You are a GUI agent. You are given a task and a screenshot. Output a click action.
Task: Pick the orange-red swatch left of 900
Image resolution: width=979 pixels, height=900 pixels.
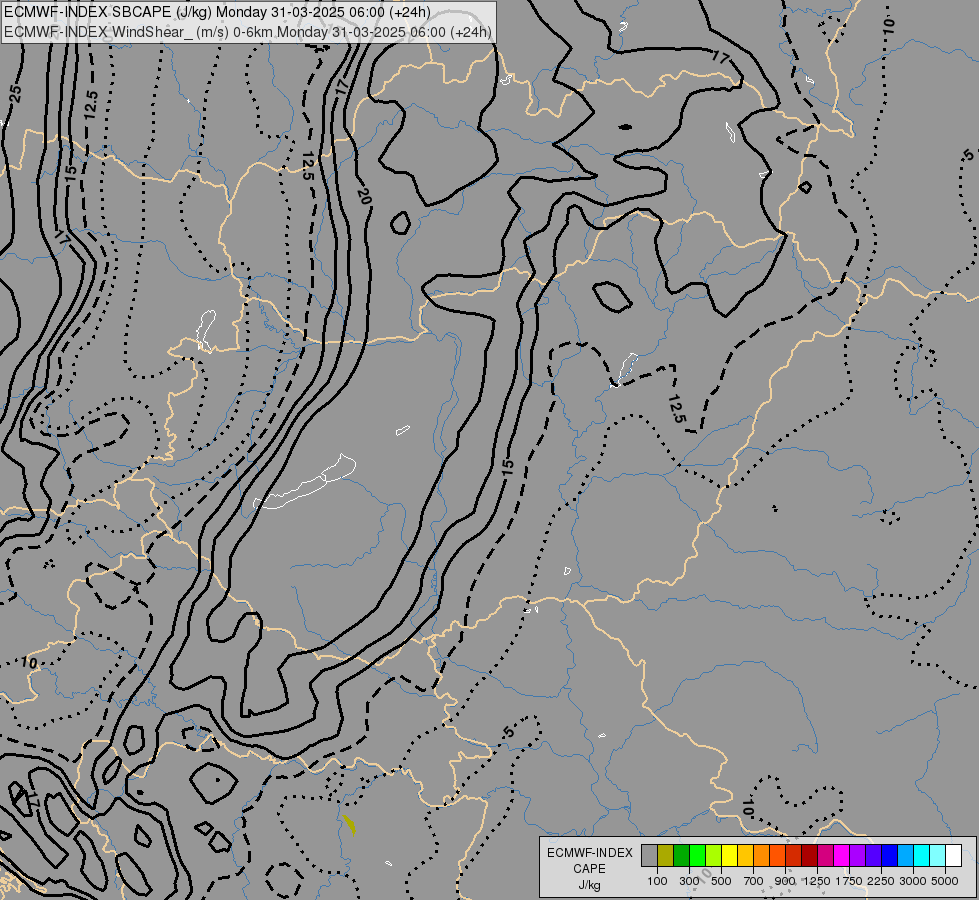pos(777,855)
